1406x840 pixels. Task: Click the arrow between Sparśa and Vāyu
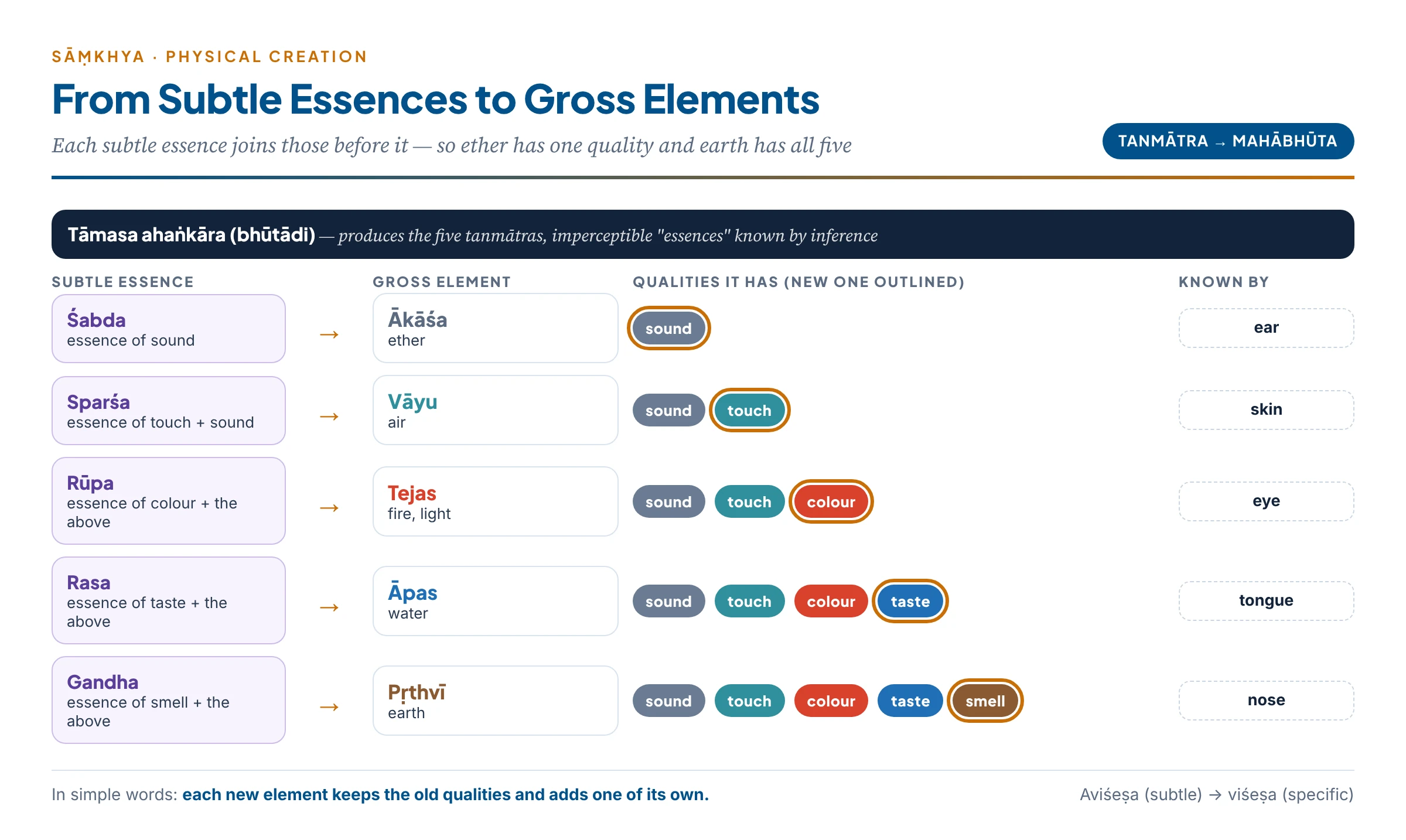329,416
